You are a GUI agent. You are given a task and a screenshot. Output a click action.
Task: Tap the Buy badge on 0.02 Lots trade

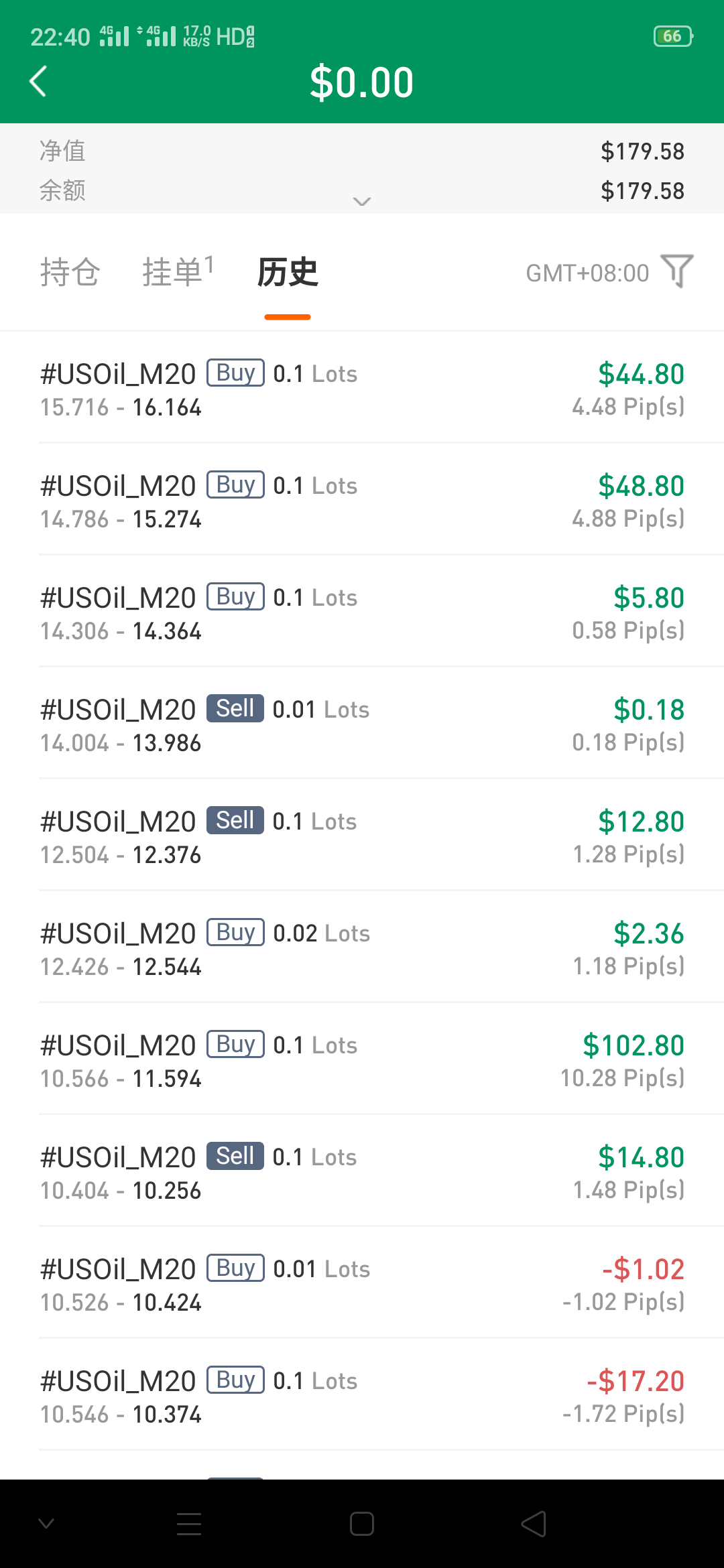click(235, 932)
